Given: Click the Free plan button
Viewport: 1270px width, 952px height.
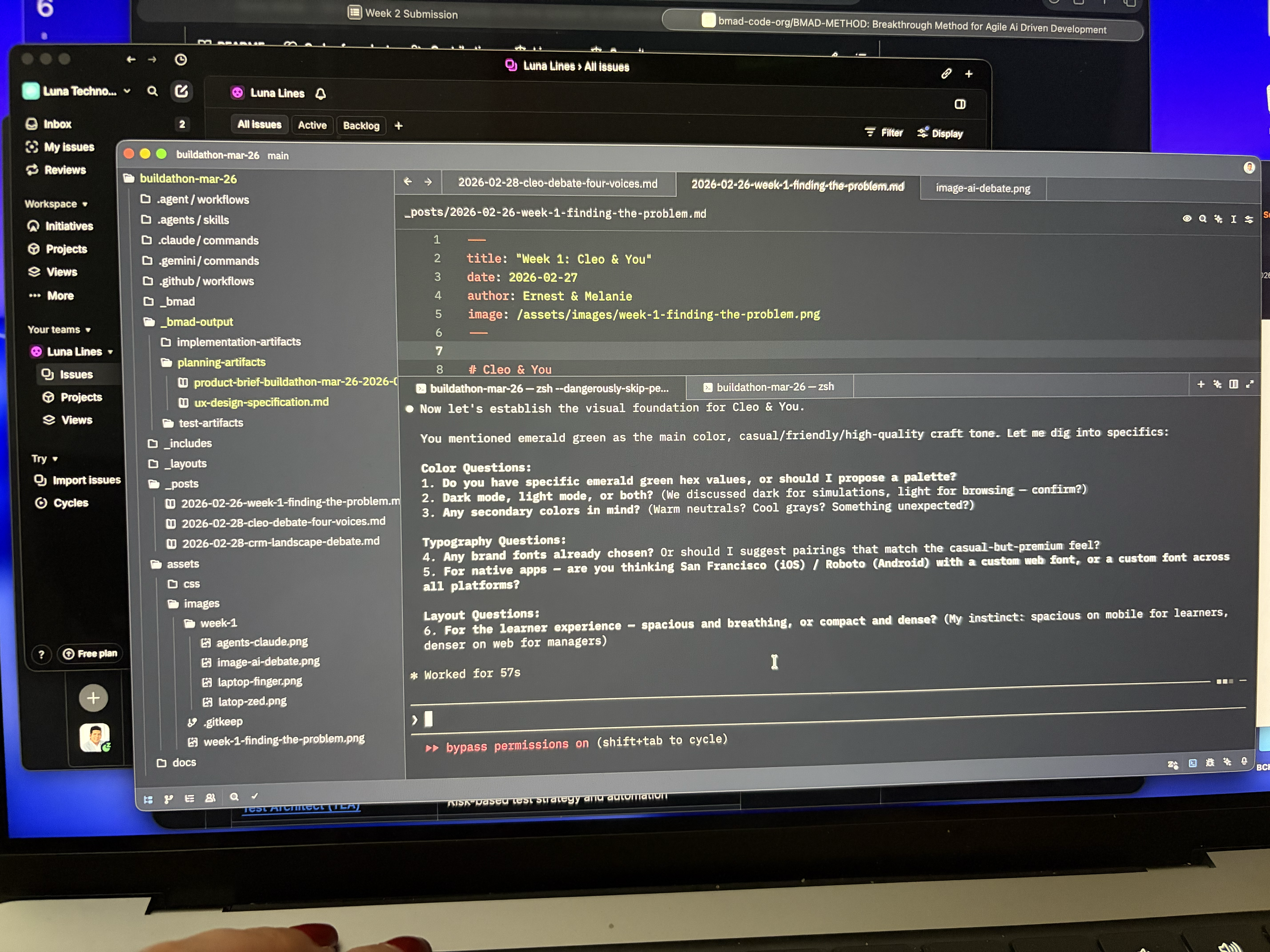Looking at the screenshot, I should (90, 654).
